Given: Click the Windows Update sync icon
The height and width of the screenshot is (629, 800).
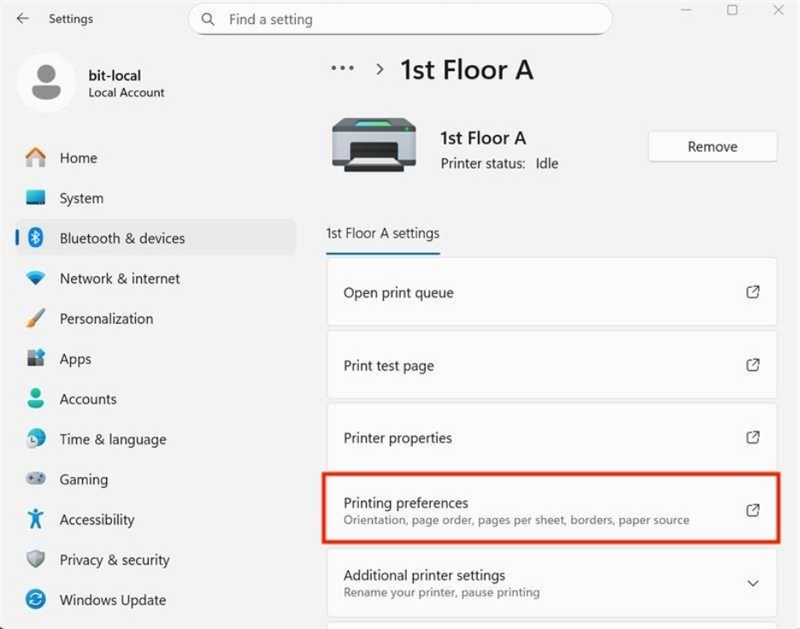Looking at the screenshot, I should [x=36, y=599].
